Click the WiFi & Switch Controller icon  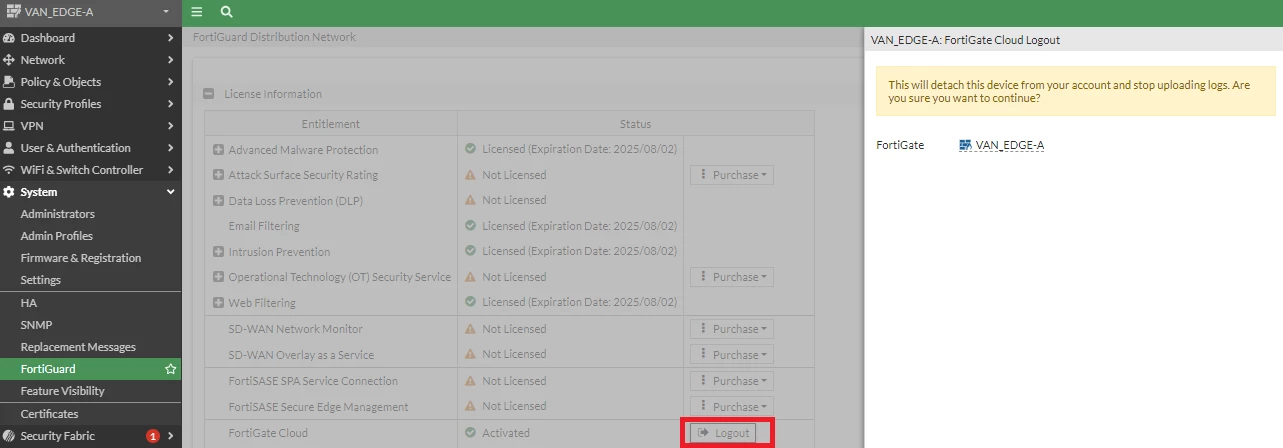9,170
